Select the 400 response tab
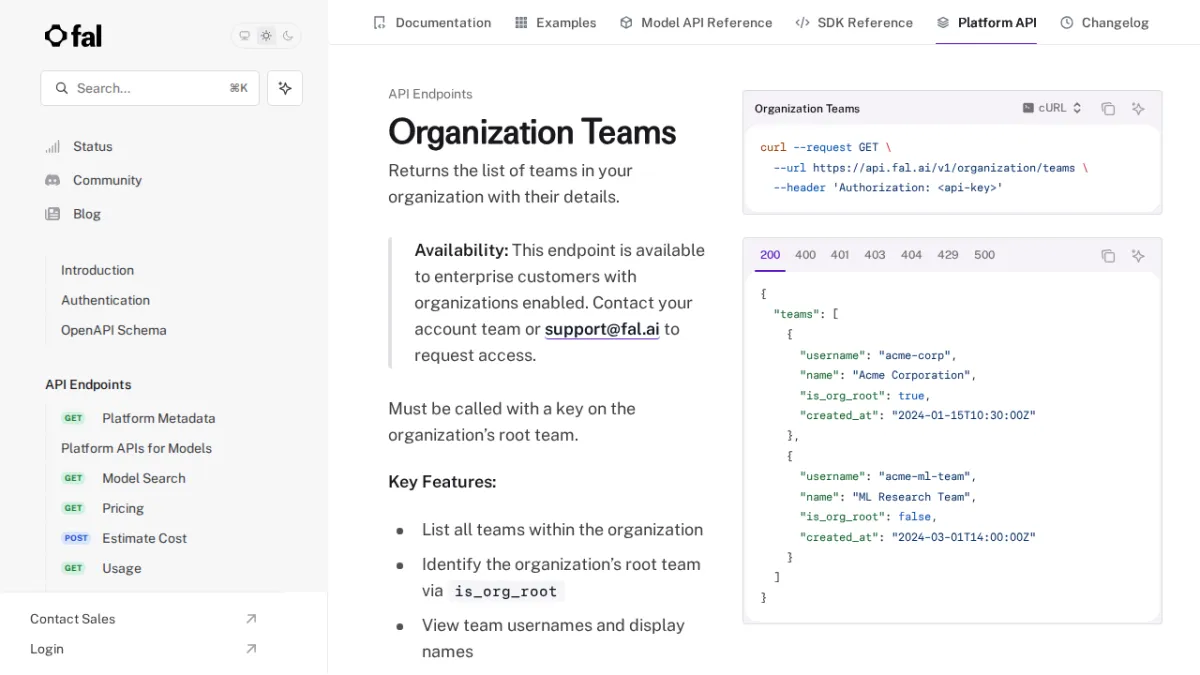The height and width of the screenshot is (675, 1200). (x=805, y=255)
